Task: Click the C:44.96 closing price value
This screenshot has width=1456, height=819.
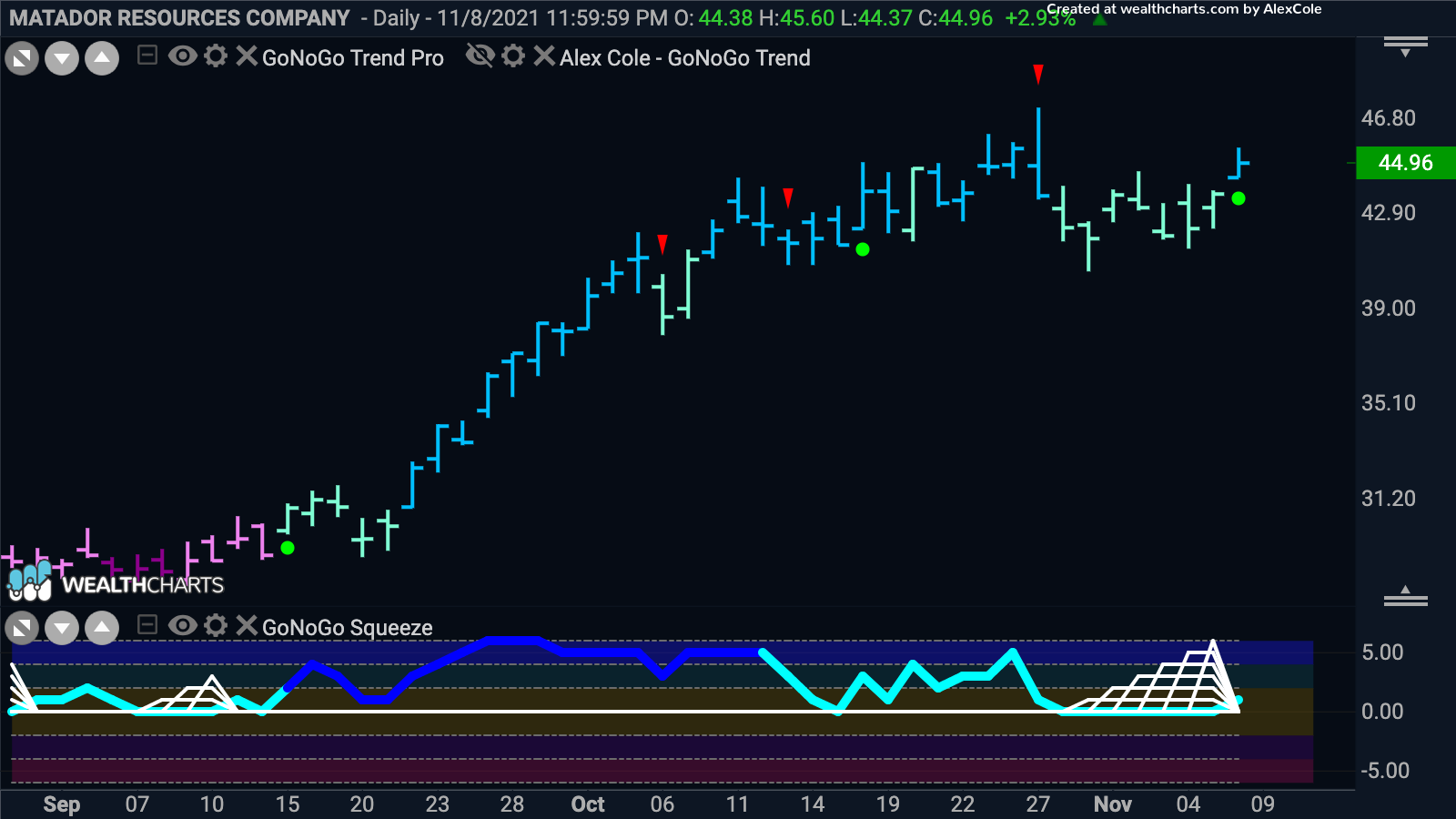Action: point(955,18)
